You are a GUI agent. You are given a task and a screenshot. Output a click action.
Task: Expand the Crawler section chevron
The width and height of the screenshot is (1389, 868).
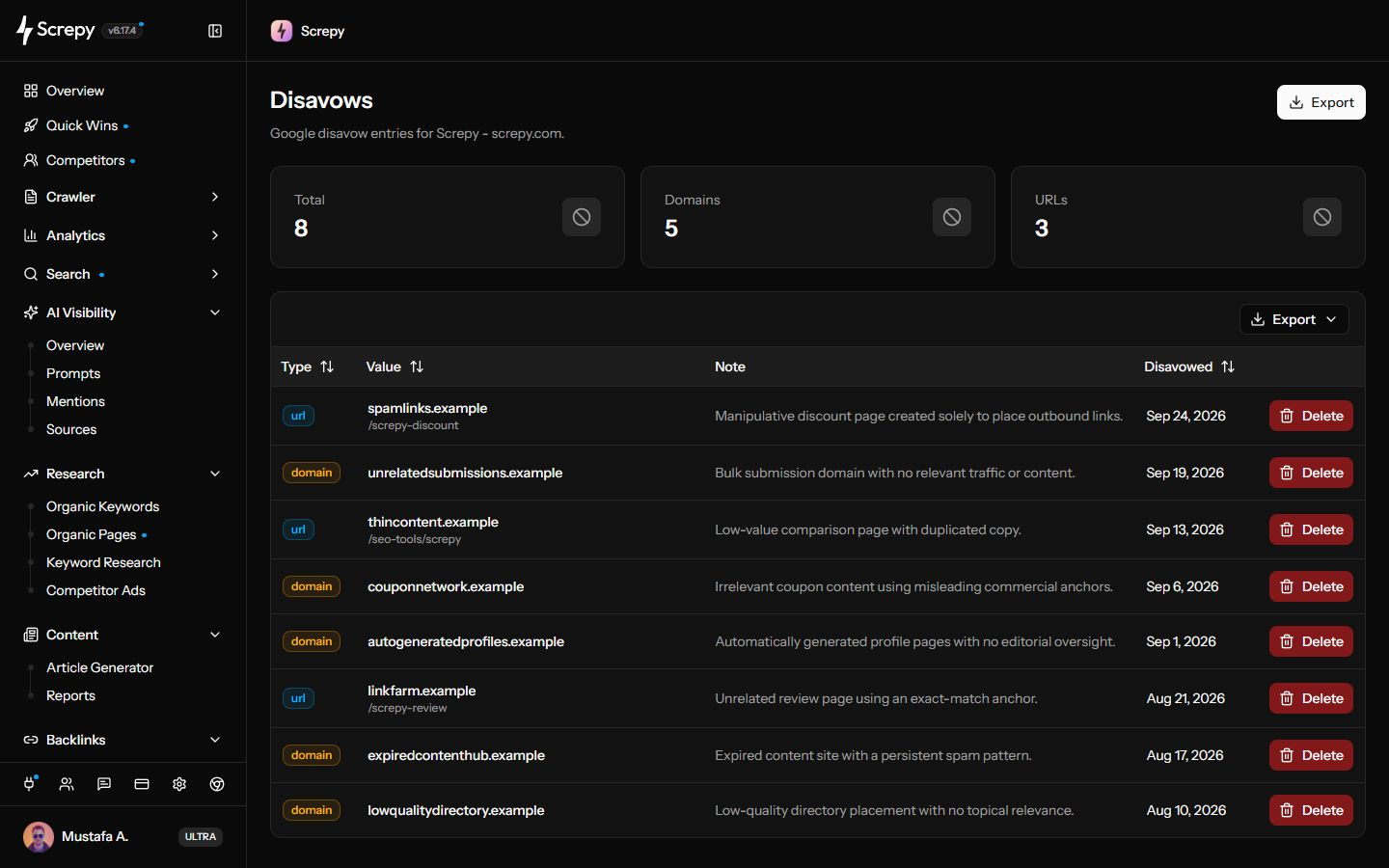point(215,197)
